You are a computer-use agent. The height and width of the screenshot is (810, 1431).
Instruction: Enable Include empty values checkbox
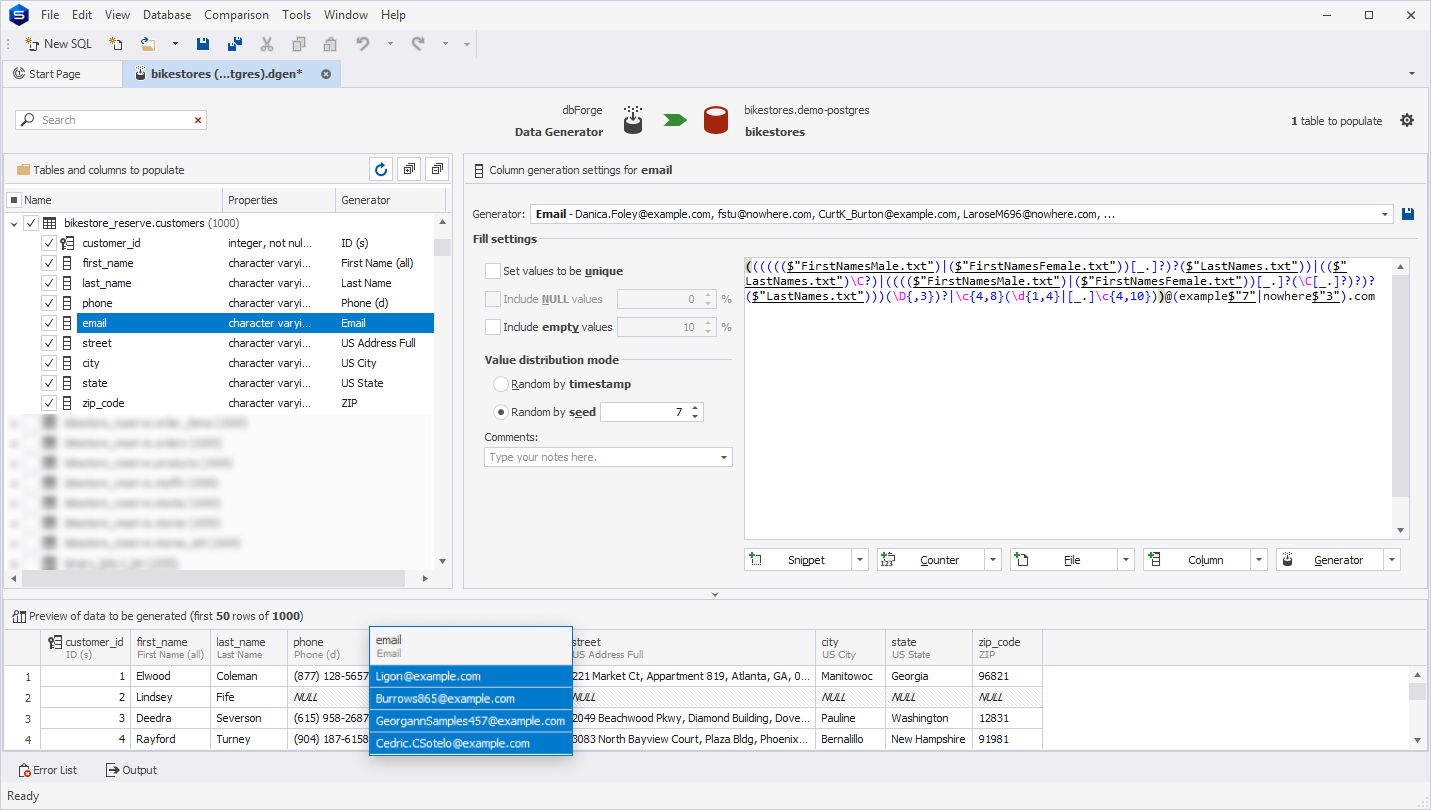pos(492,327)
